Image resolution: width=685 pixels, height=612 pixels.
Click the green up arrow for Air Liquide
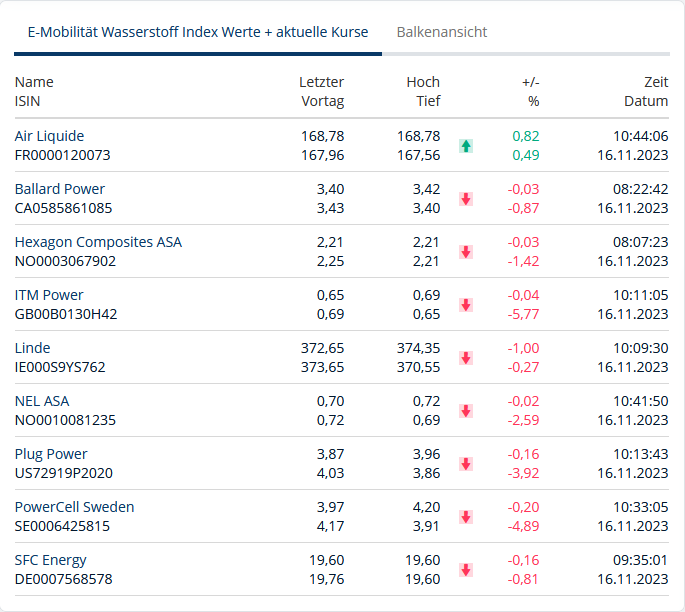coord(466,146)
